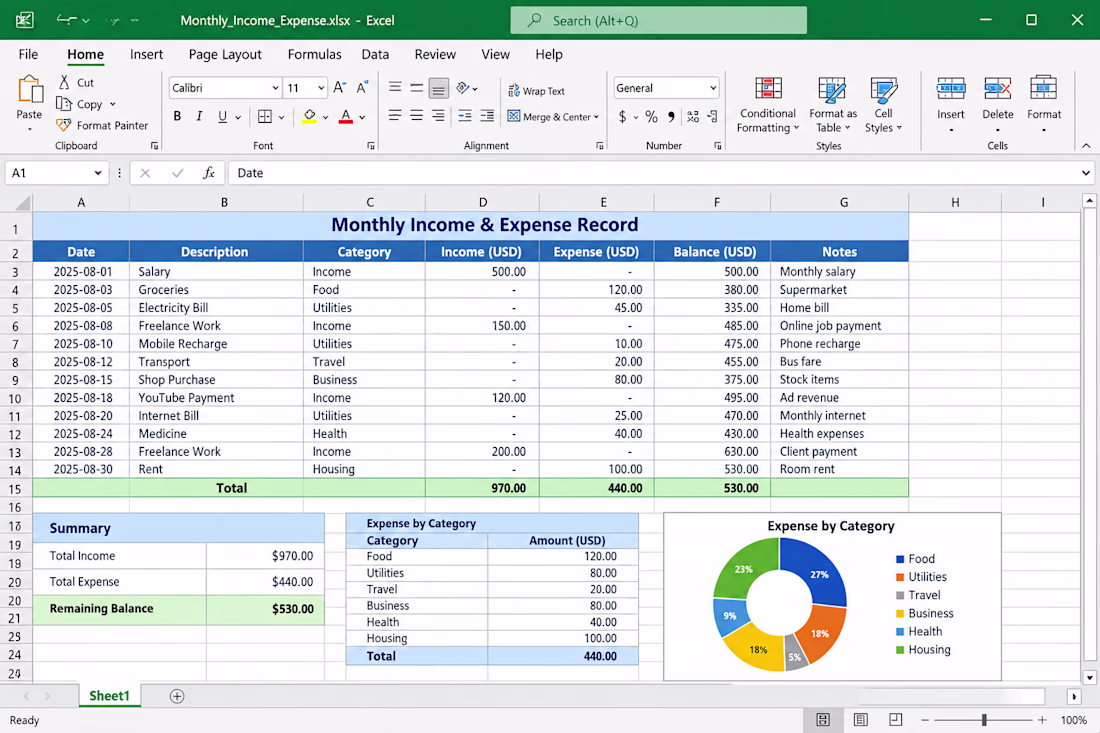Switch to Normal view in status bar
Viewport: 1100px width, 733px height.
point(823,720)
